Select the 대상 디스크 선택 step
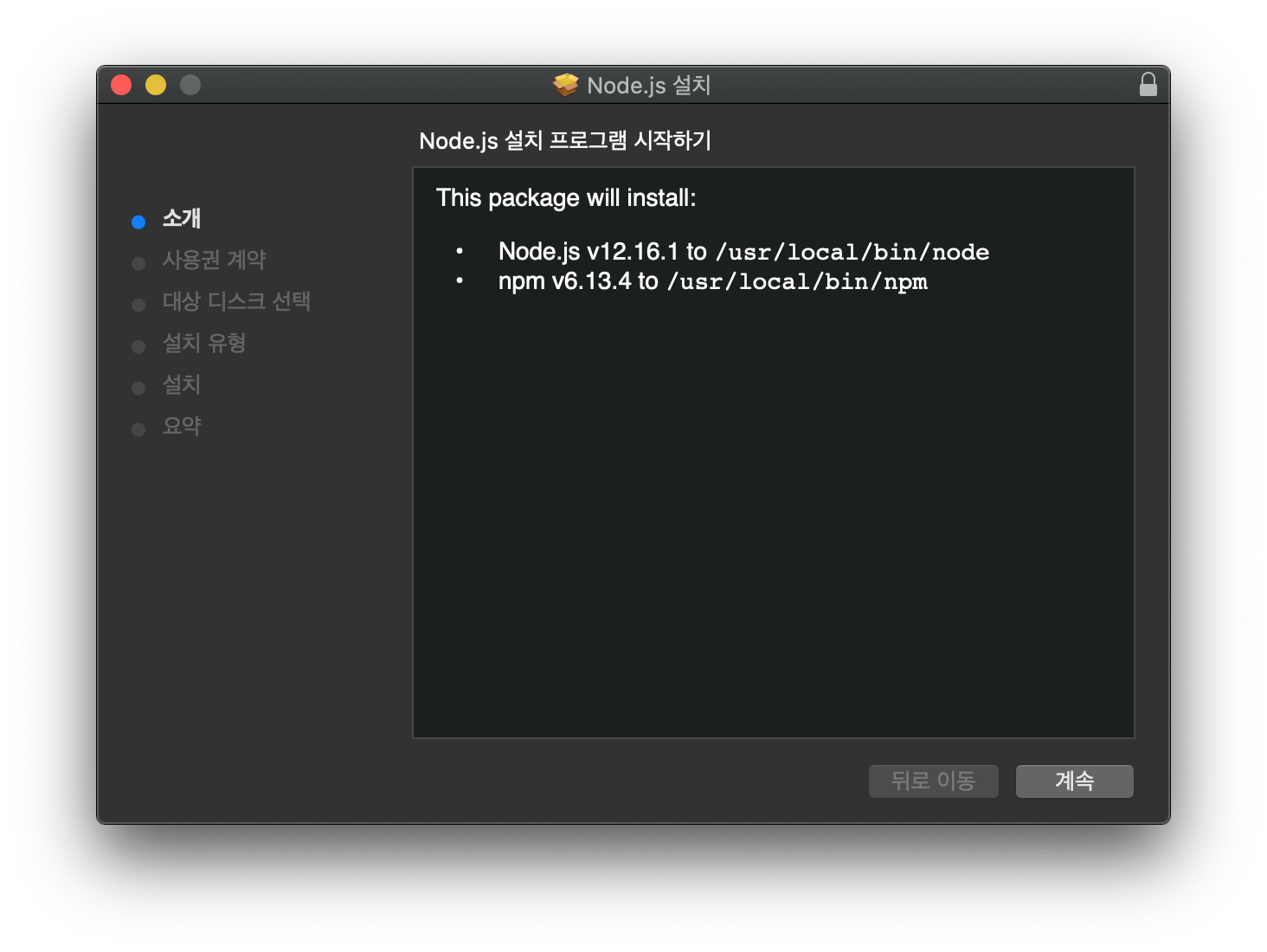The image size is (1267, 952). [x=236, y=301]
